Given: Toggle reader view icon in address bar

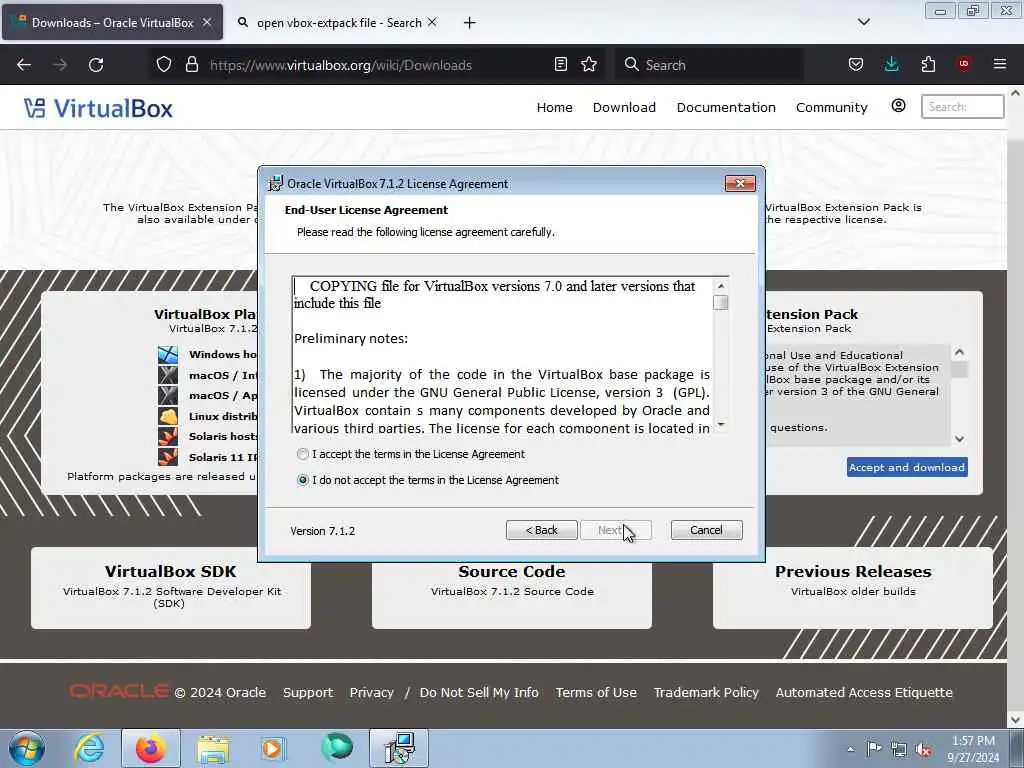Looking at the screenshot, I should tap(560, 64).
